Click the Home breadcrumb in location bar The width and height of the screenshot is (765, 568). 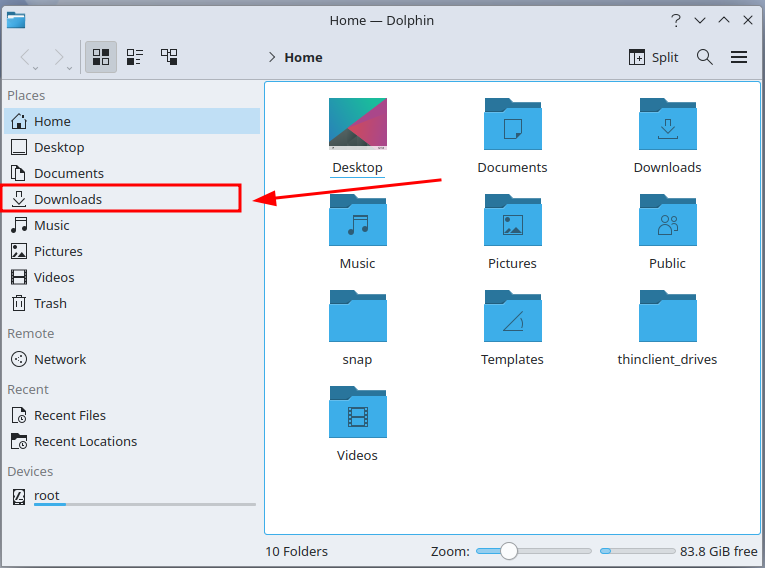(303, 57)
